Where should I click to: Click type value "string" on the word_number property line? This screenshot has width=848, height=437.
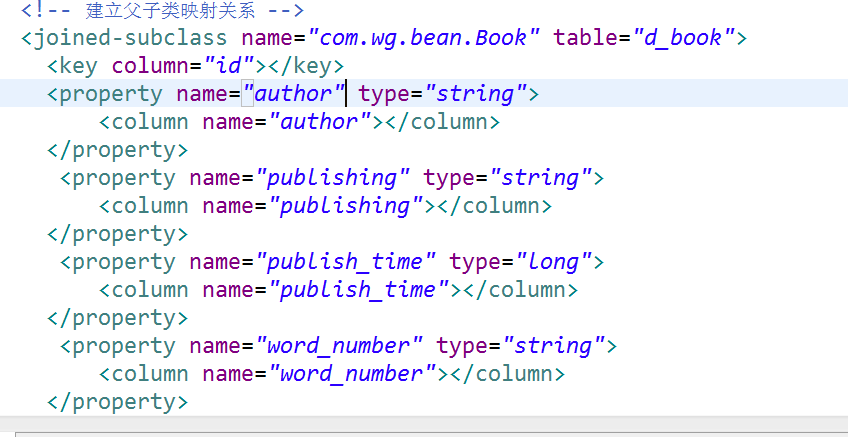[554, 347]
